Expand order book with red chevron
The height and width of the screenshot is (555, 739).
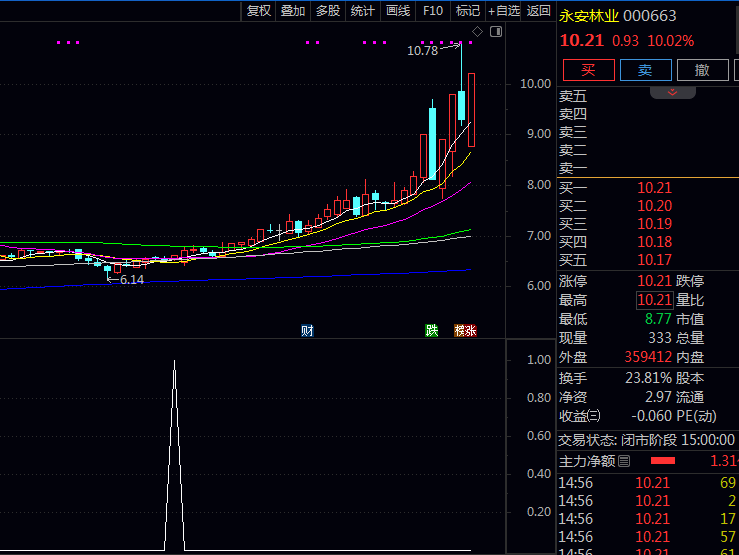(x=673, y=92)
